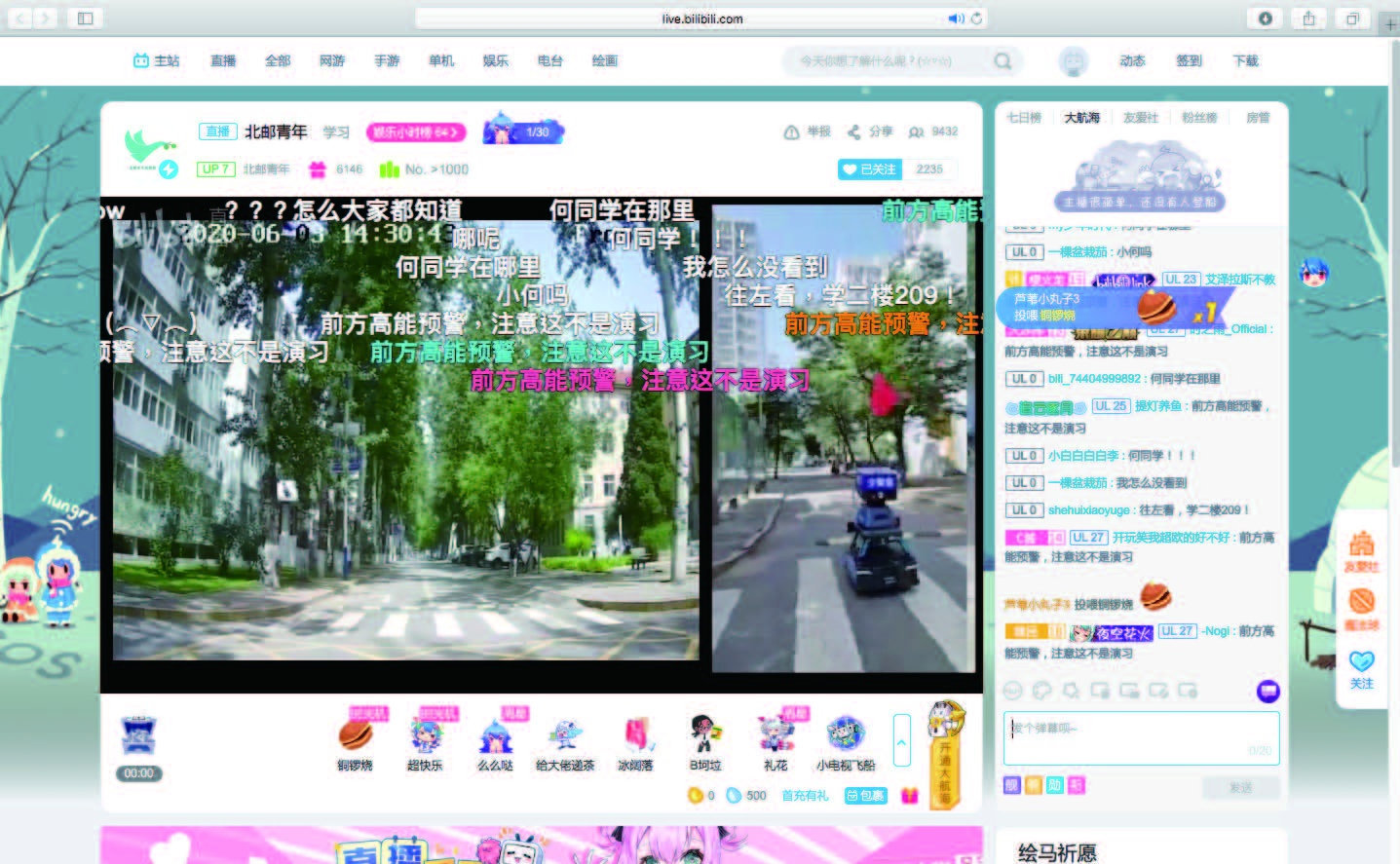Click the 1/30 progress badge
This screenshot has height=864, width=1400.
[524, 131]
